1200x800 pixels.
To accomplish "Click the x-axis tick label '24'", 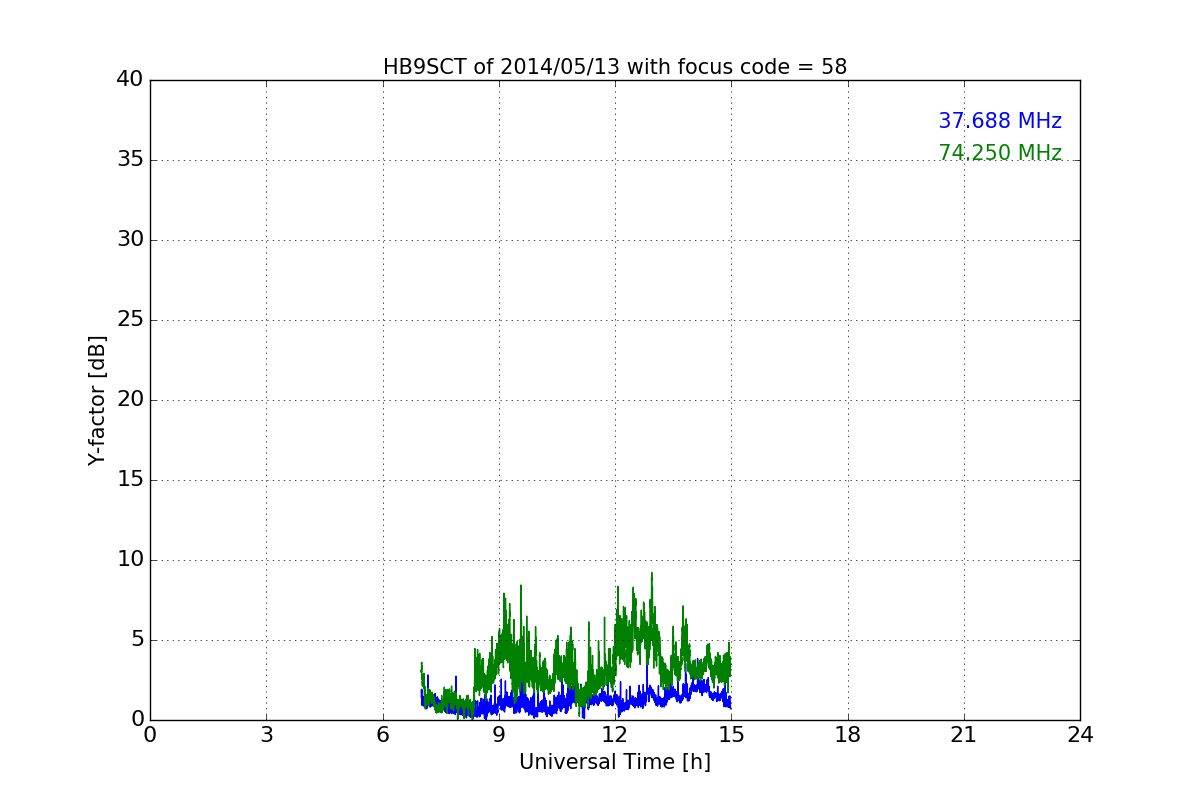I will [x=1080, y=735].
